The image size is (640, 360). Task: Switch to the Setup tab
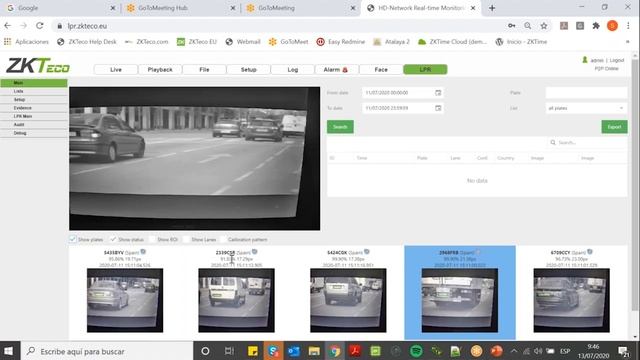point(249,70)
